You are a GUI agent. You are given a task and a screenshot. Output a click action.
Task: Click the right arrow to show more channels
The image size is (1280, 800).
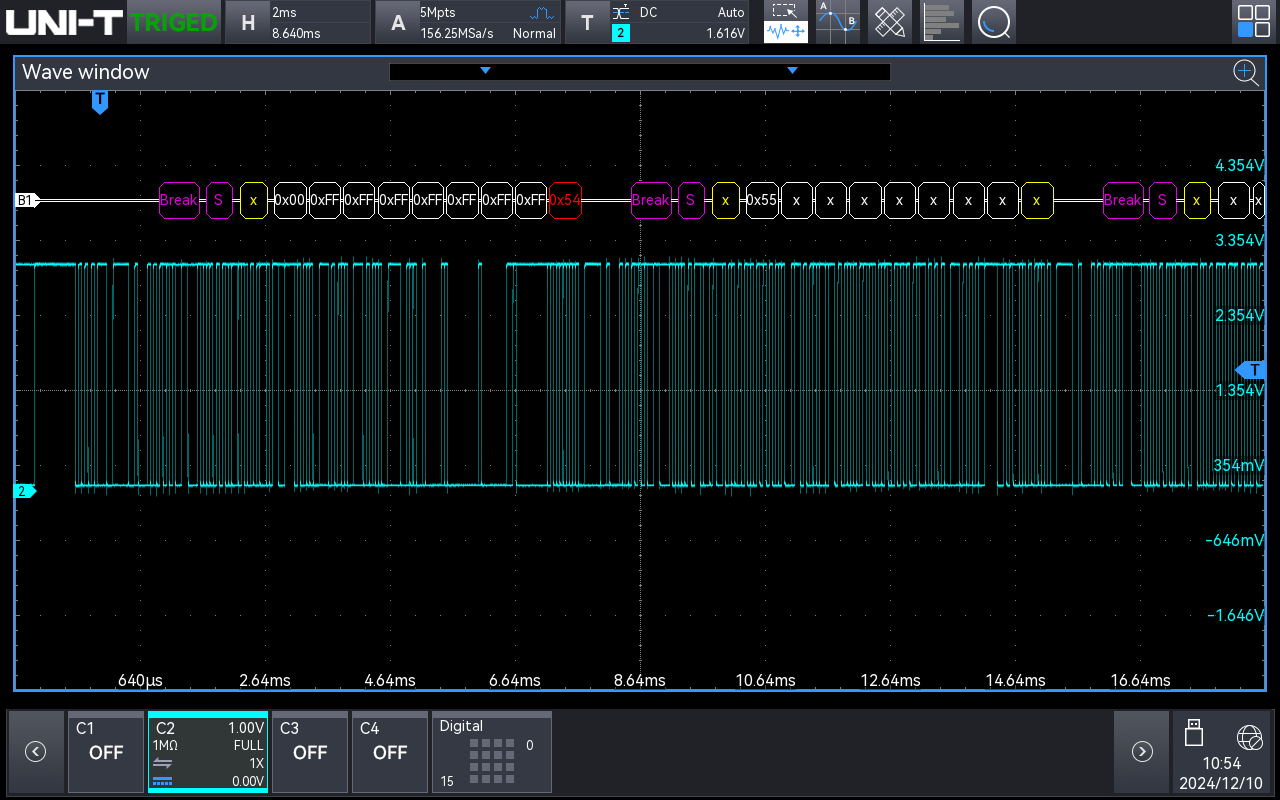(1141, 751)
